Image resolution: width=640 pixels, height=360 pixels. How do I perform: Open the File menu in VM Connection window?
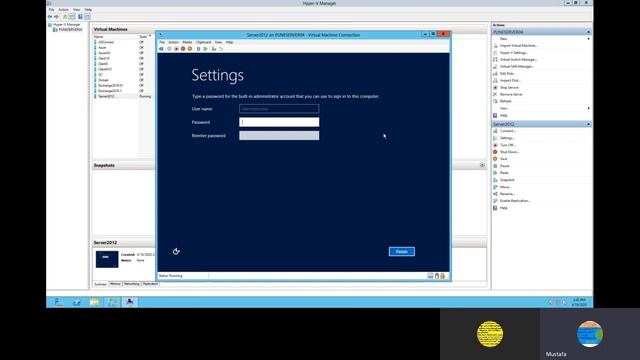[x=162, y=42]
